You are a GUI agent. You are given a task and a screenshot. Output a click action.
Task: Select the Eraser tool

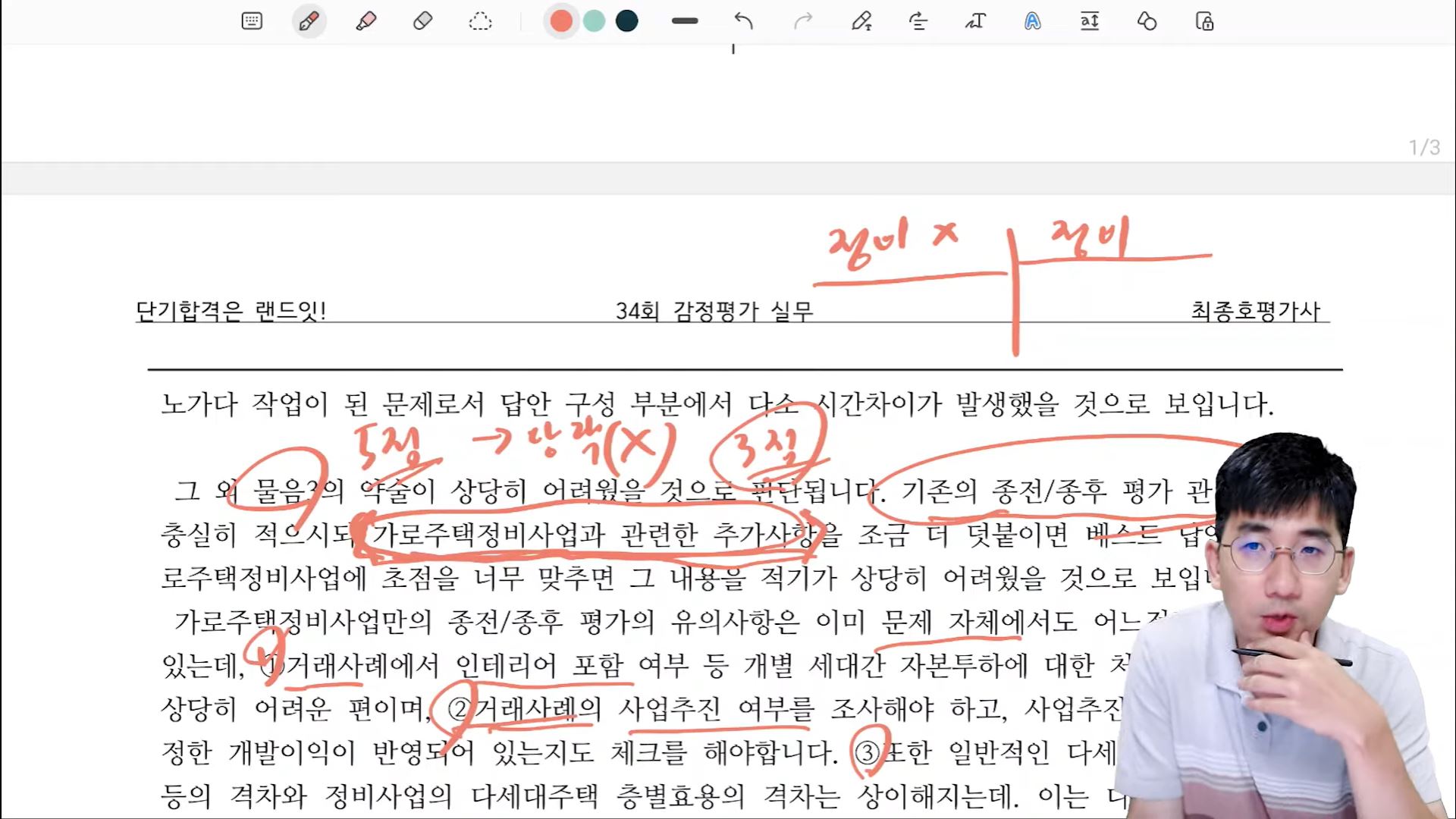423,21
